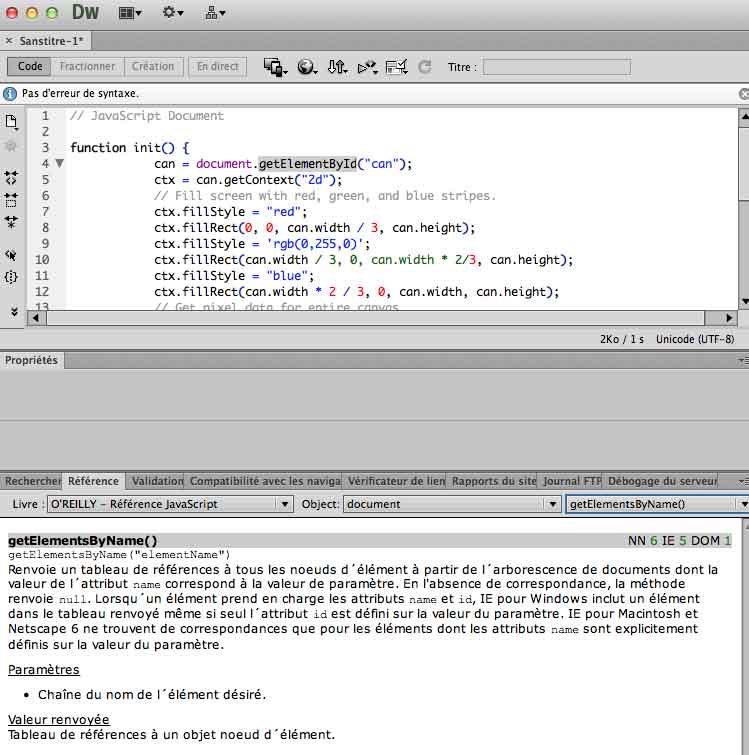Collapse the code block at line 4
Image resolution: width=749 pixels, height=755 pixels.
(x=60, y=164)
